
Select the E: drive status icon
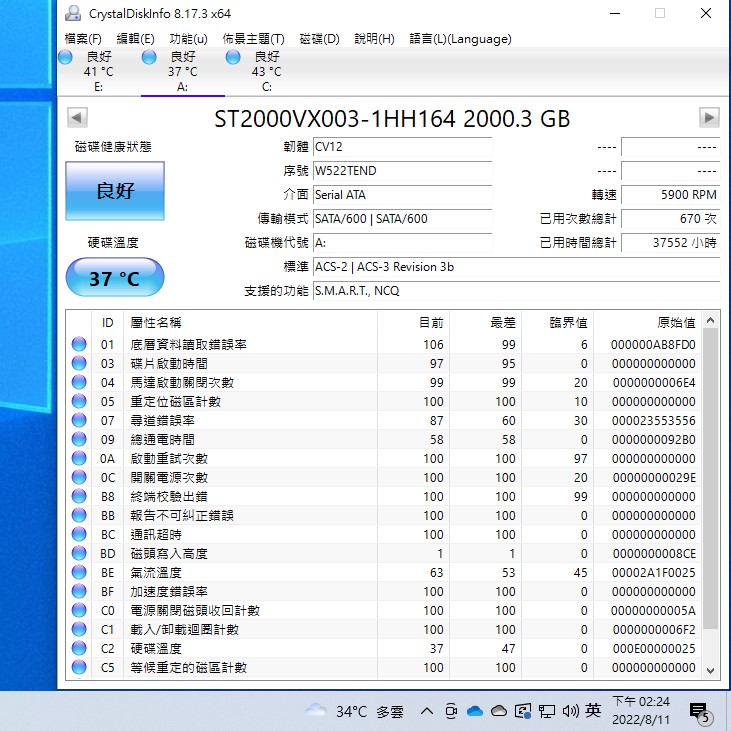coord(65,58)
